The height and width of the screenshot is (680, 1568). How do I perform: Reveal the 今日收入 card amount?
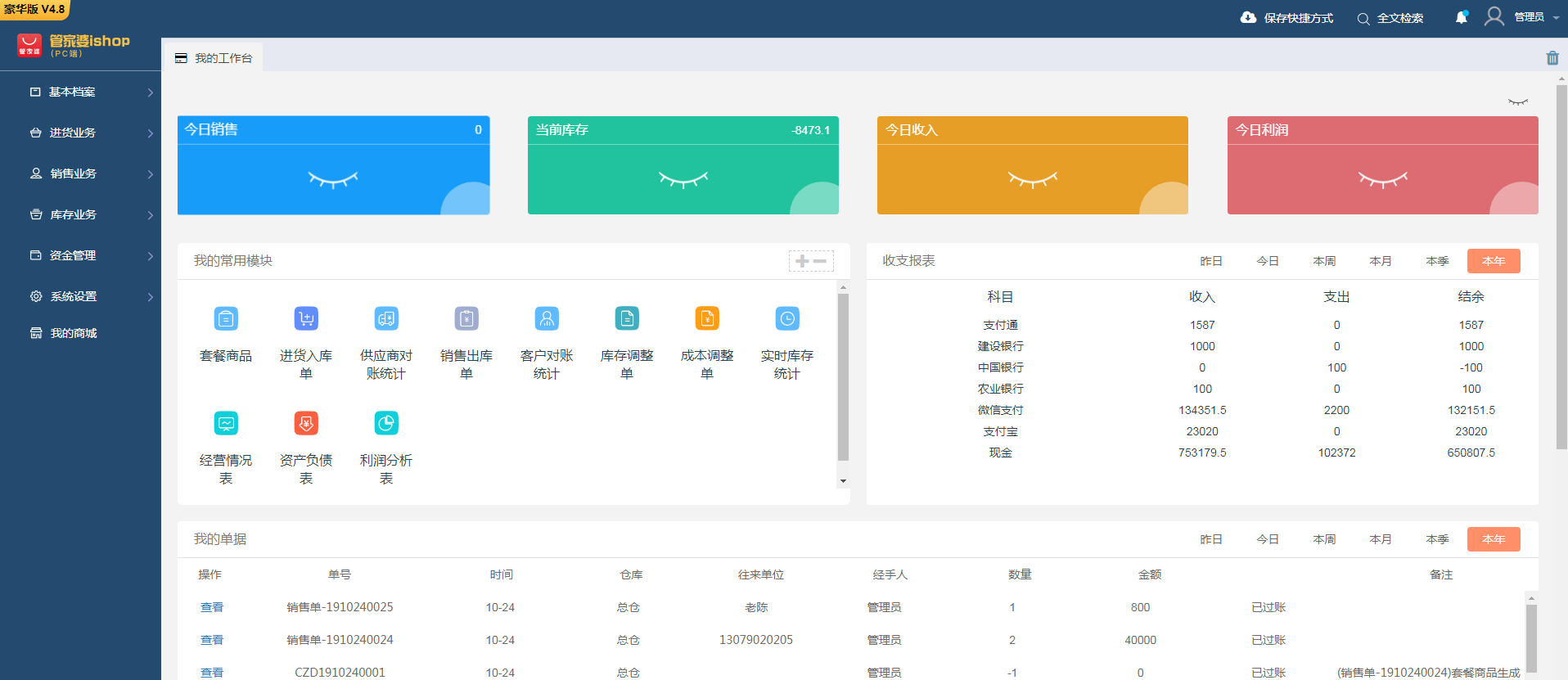pyautogui.click(x=1033, y=179)
